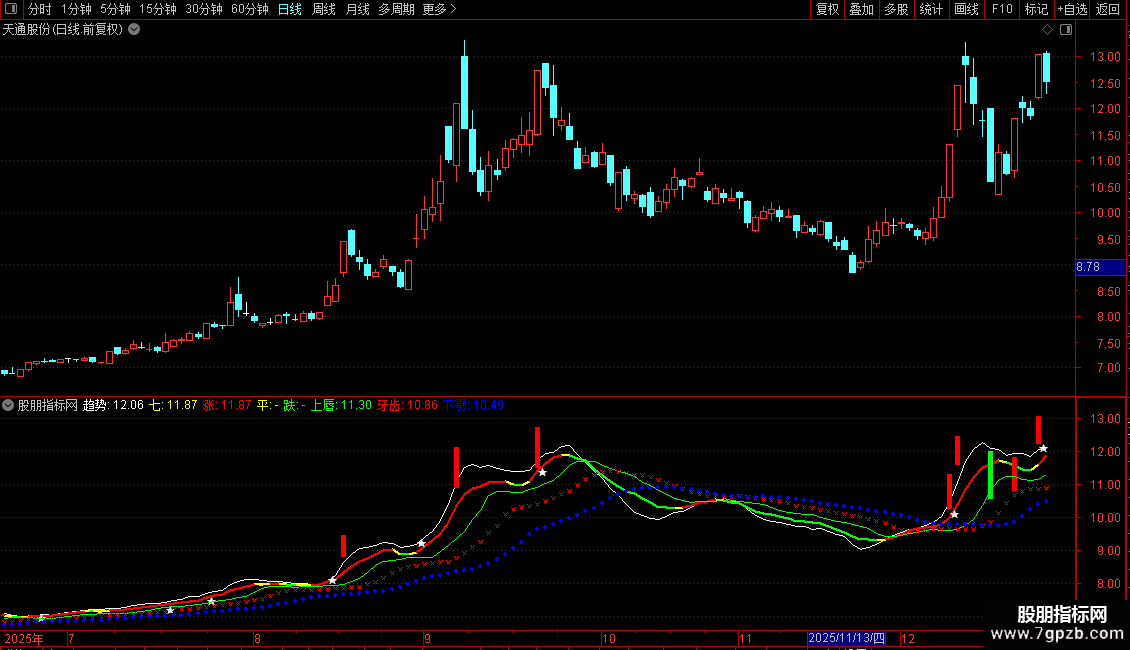Click 返回 to go back

[1108, 9]
